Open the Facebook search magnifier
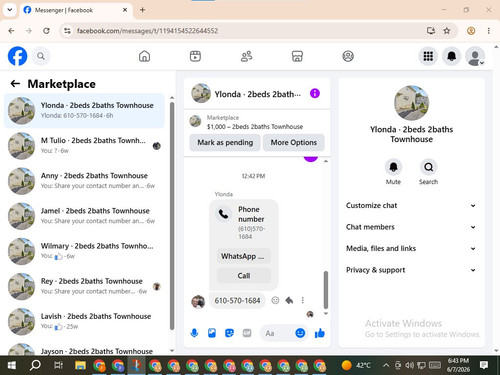This screenshot has width=500, height=375. point(41,56)
